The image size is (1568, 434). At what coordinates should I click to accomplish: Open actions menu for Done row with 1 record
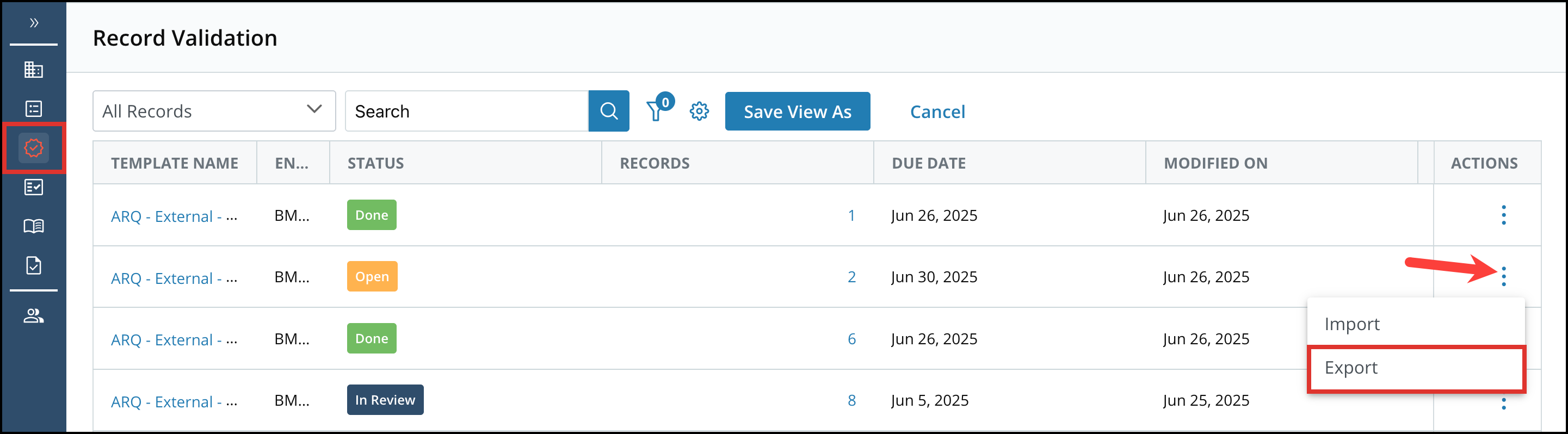pyautogui.click(x=1503, y=215)
